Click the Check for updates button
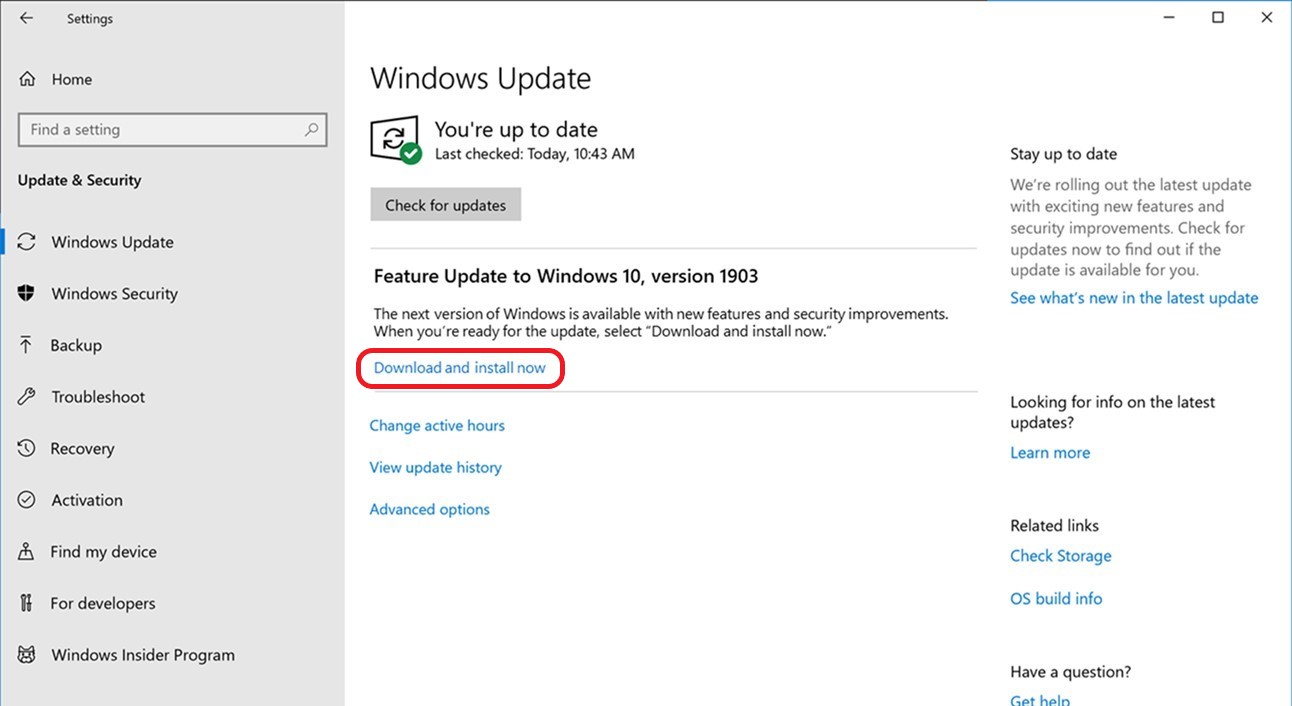This screenshot has height=706, width=1292. [x=446, y=205]
